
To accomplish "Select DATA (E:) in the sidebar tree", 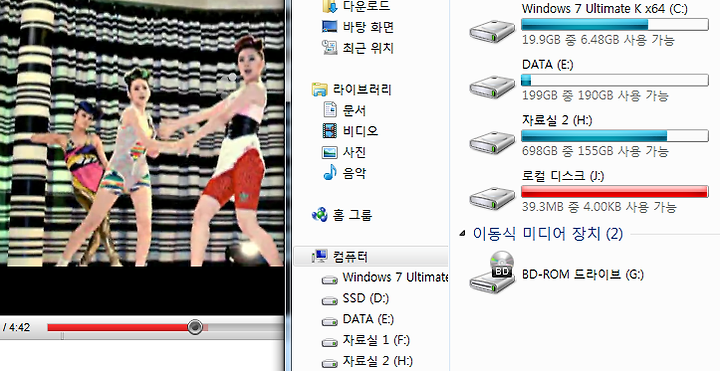I will [368, 319].
